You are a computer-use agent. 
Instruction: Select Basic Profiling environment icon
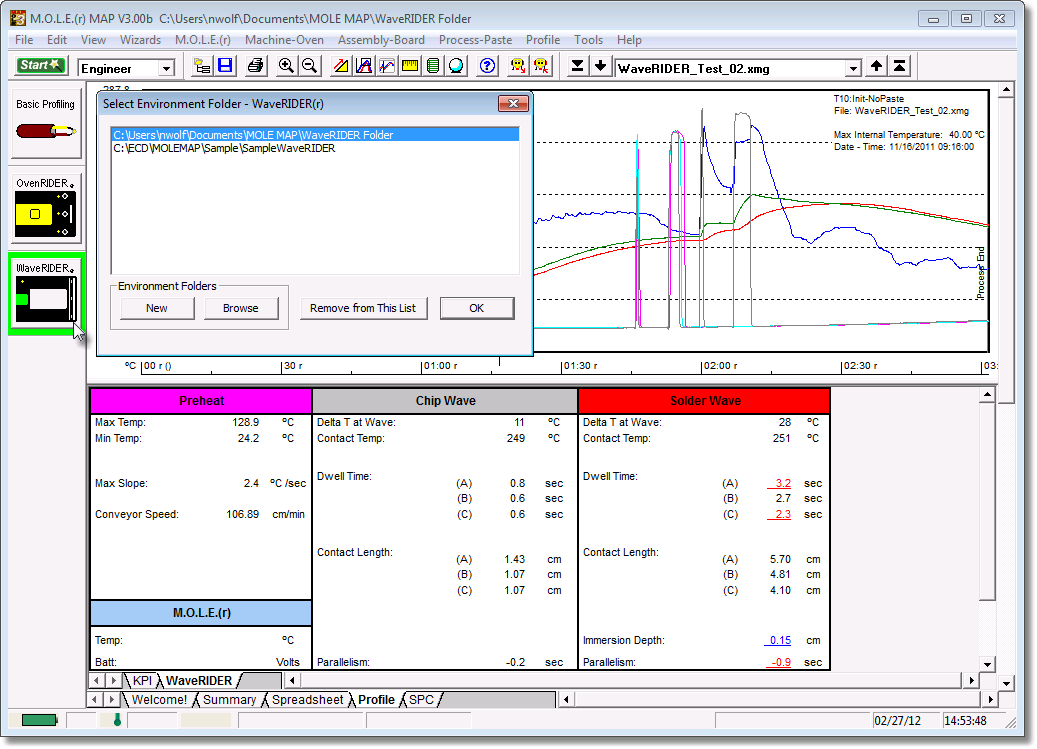tap(46, 123)
